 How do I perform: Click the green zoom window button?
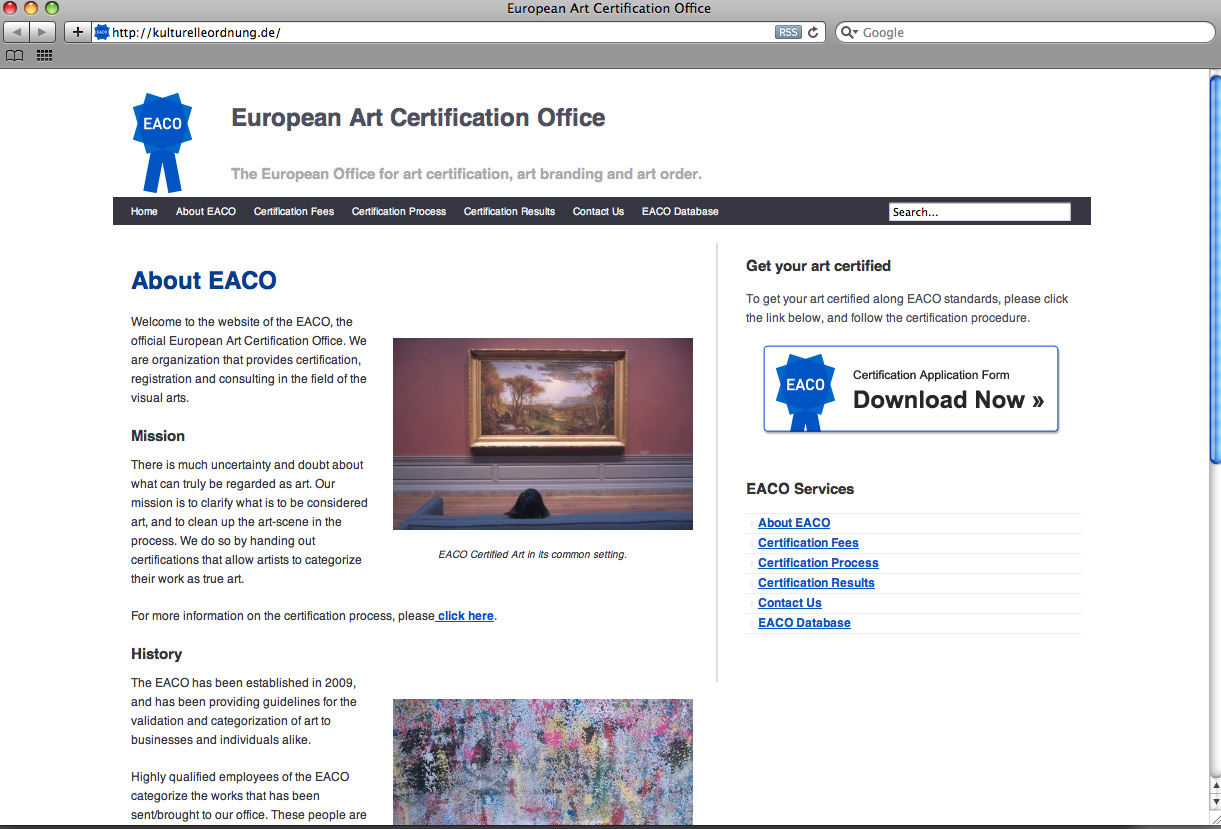point(52,8)
